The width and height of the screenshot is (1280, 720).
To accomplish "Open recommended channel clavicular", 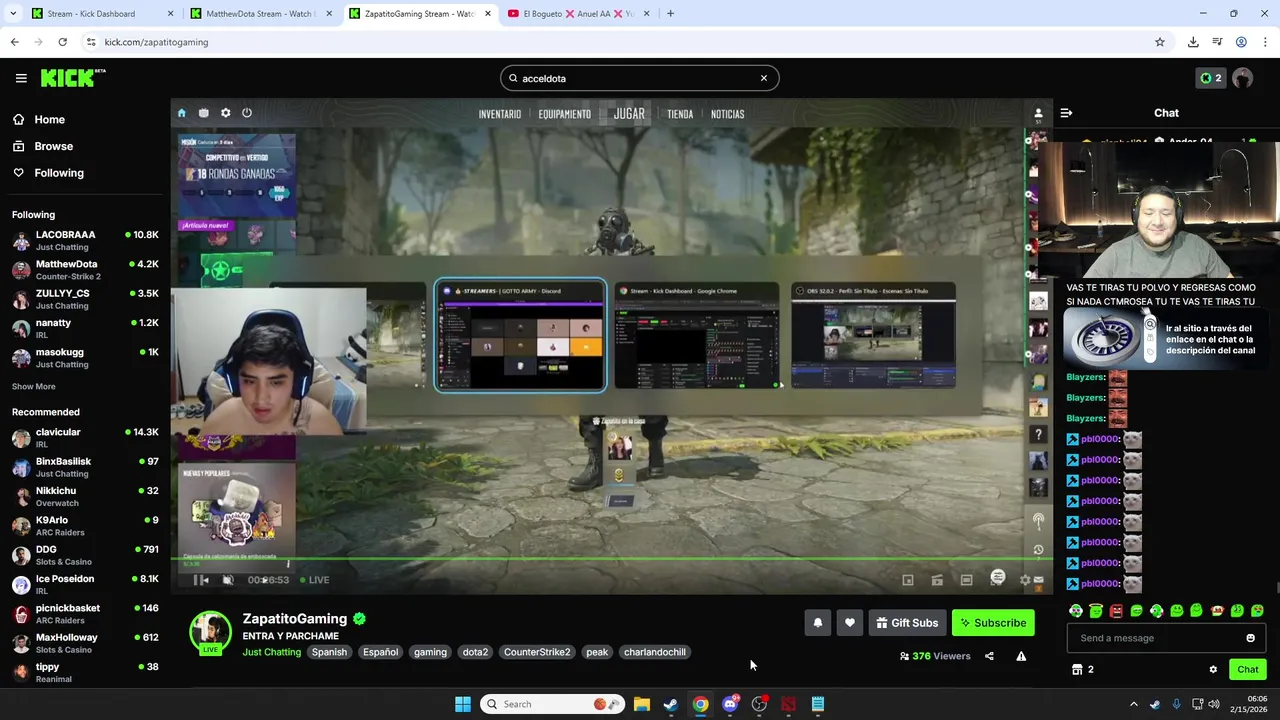I will point(85,438).
